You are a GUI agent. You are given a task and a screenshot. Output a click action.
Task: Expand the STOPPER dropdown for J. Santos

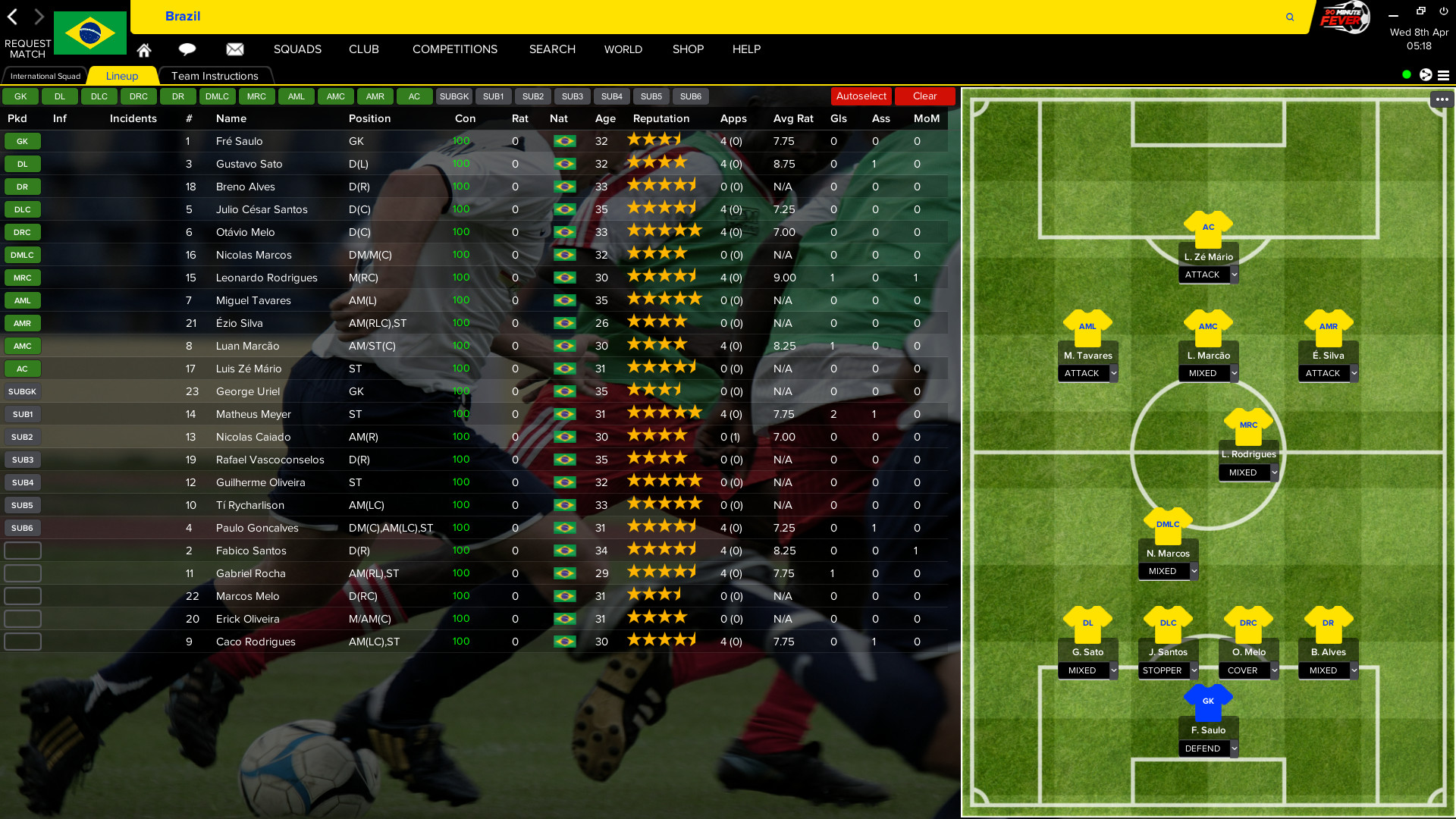pos(1192,670)
